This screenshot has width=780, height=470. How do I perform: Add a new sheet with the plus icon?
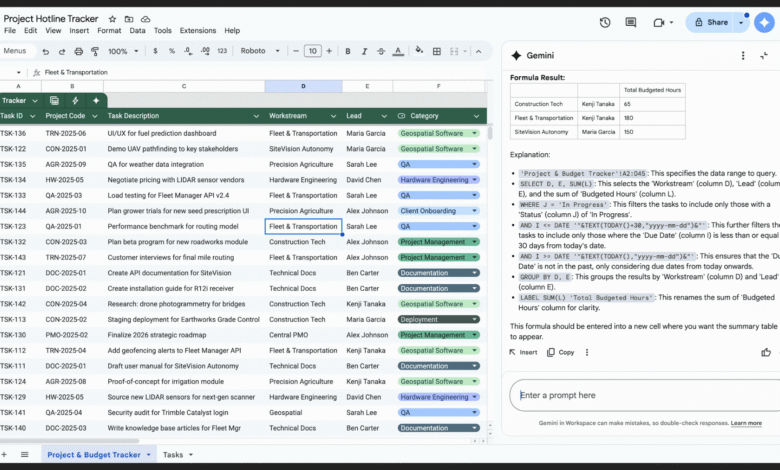pos(4,455)
